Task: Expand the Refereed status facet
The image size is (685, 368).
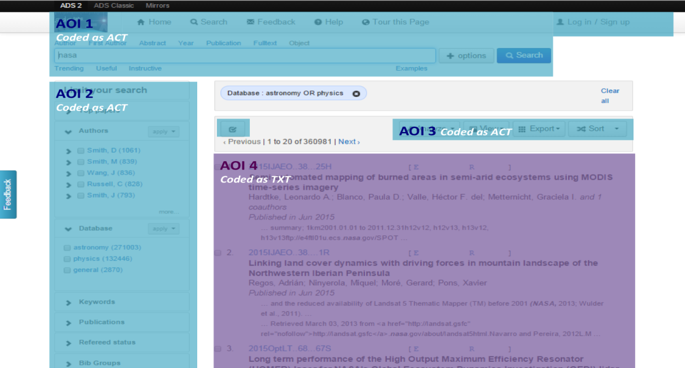Action: click(x=69, y=343)
